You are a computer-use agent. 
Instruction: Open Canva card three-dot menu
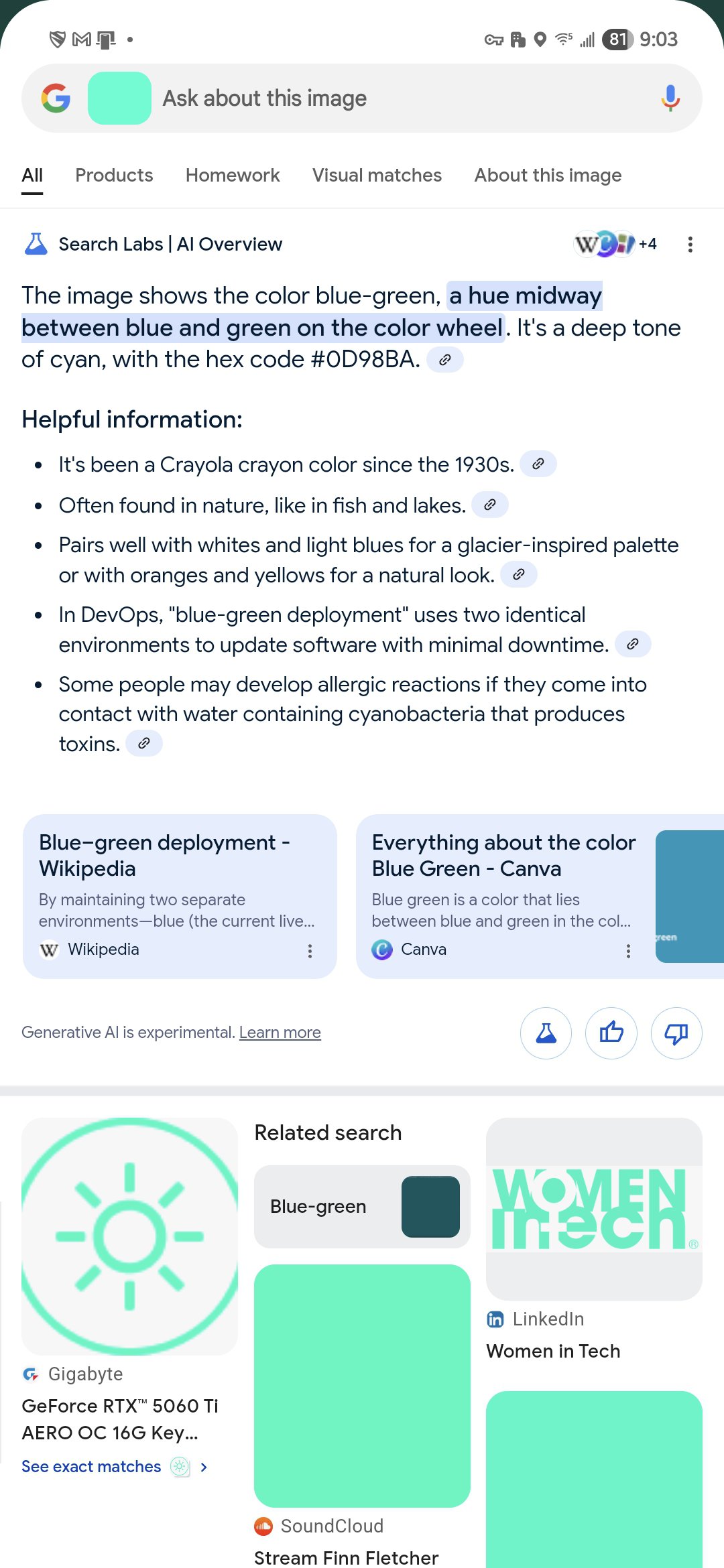click(628, 951)
